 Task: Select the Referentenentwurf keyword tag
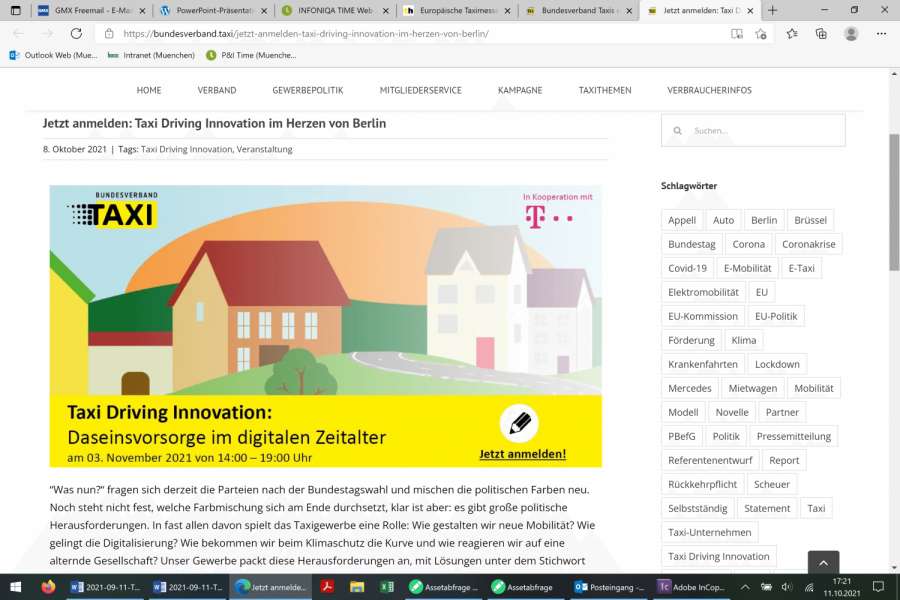point(710,460)
